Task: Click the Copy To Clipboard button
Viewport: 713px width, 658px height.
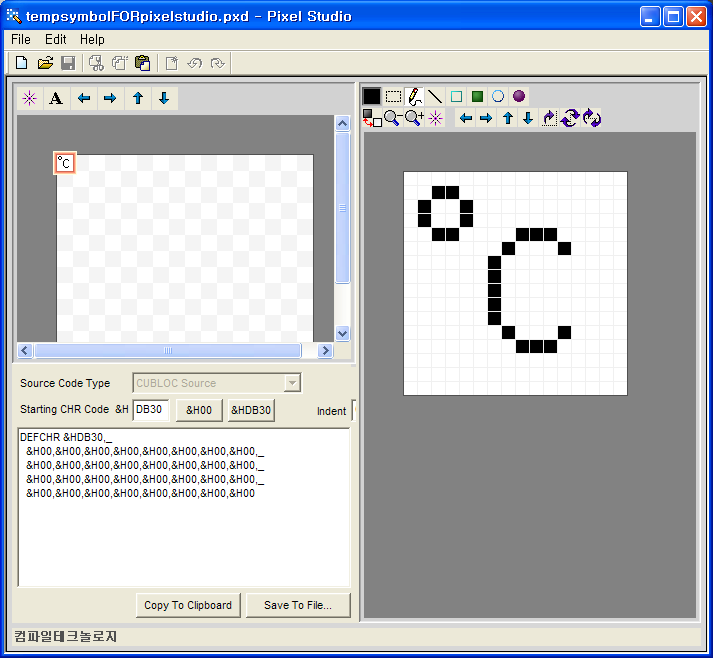Action: [188, 605]
